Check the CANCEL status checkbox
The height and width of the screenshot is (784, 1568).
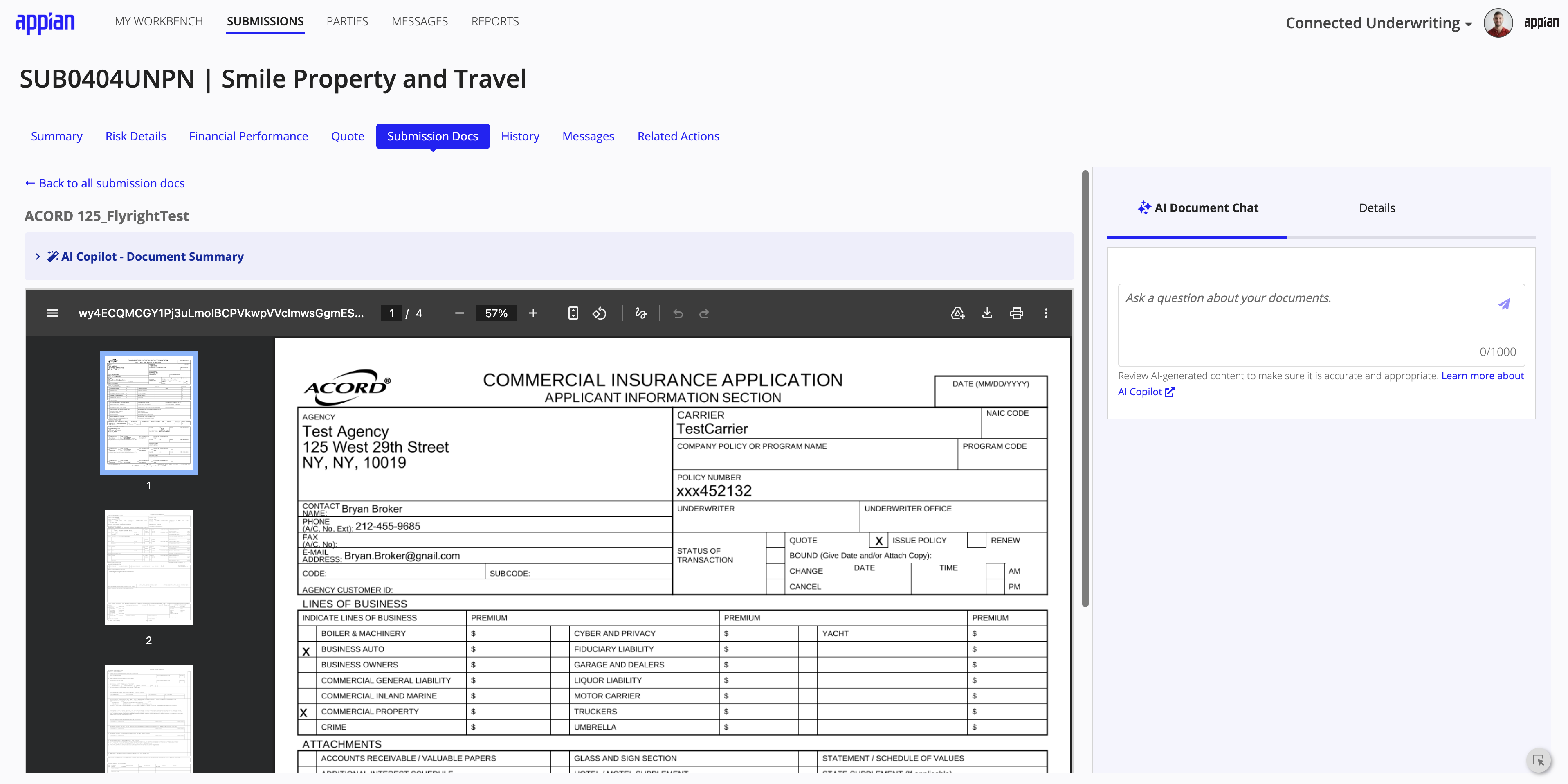[x=775, y=587]
